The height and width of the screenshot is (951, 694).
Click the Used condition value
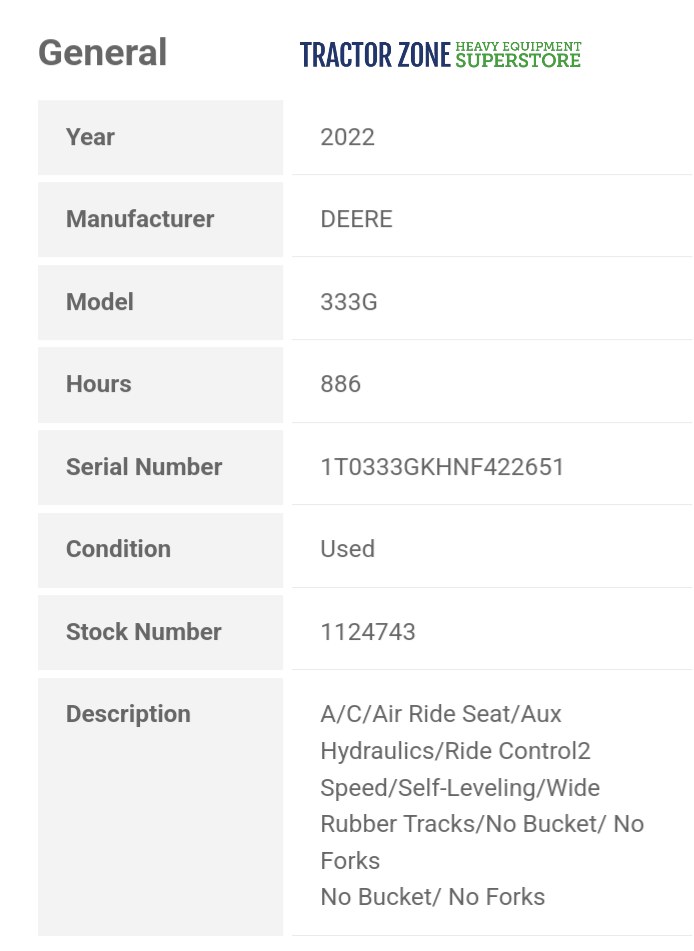(x=347, y=549)
